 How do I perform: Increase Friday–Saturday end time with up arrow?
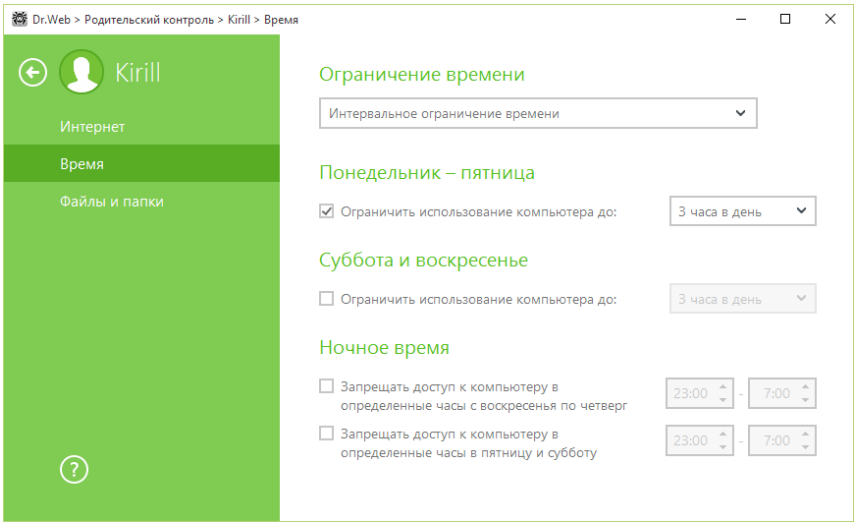pyautogui.click(x=805, y=434)
